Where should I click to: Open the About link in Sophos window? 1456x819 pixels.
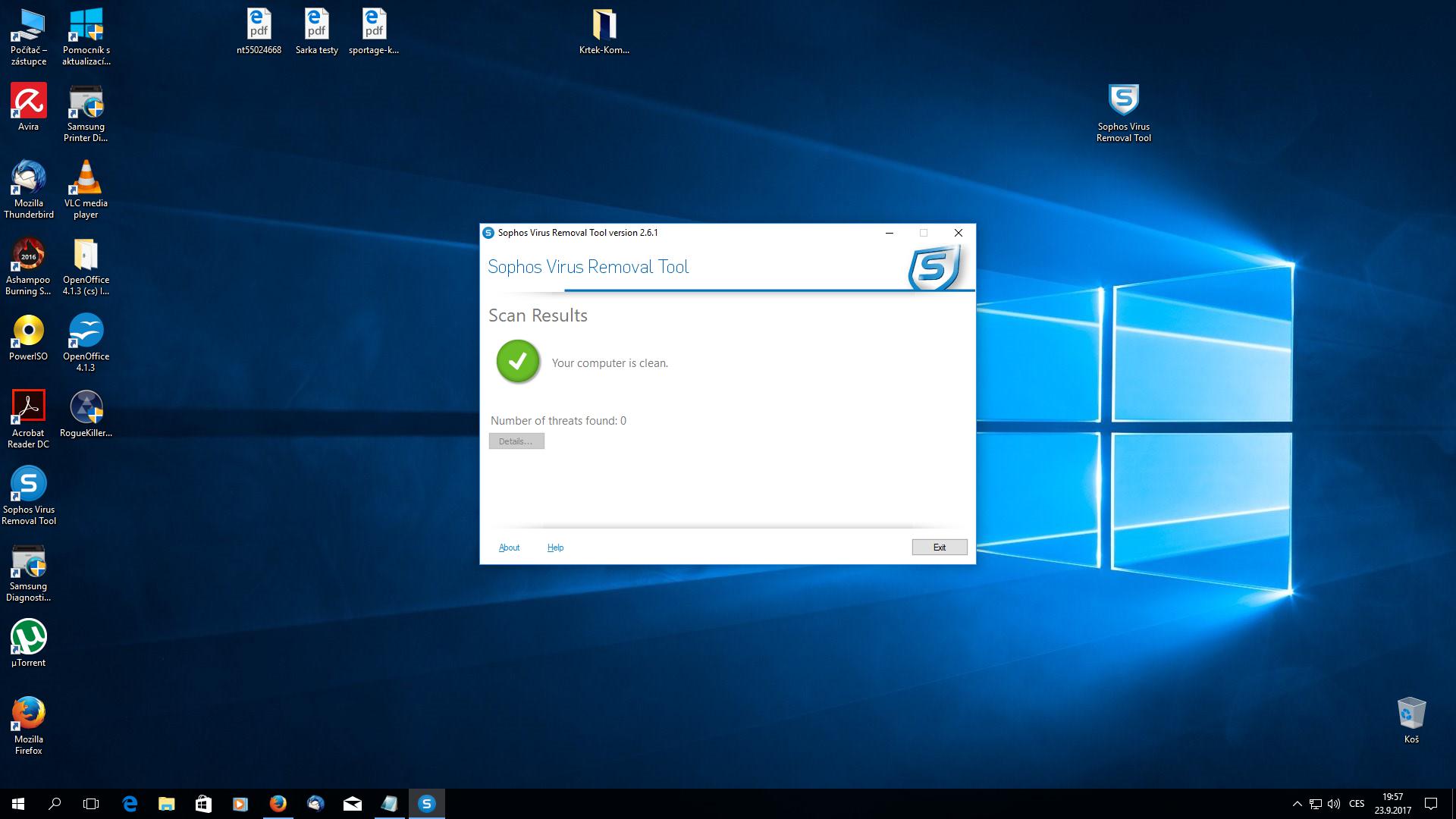coord(509,548)
